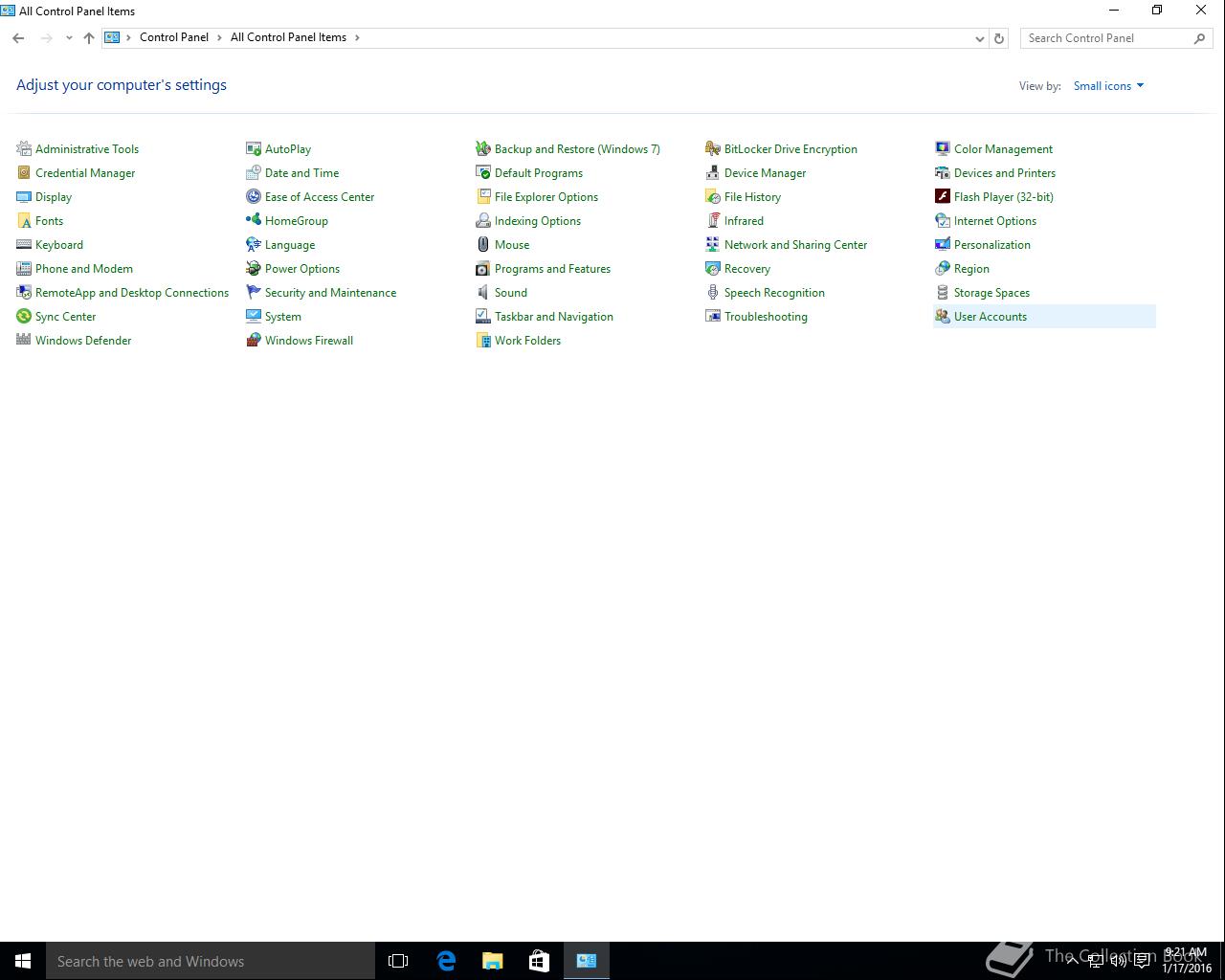Select Control Panel in the breadcrumb
Screen dimensions: 1225x980
(174, 37)
